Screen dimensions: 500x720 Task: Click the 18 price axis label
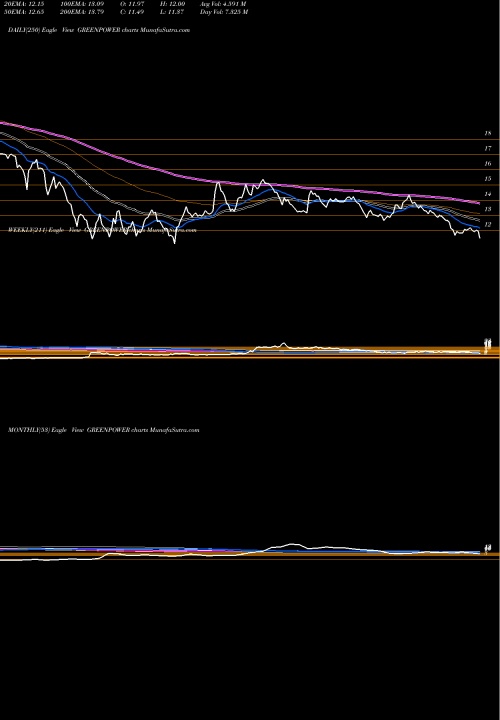tap(488, 133)
